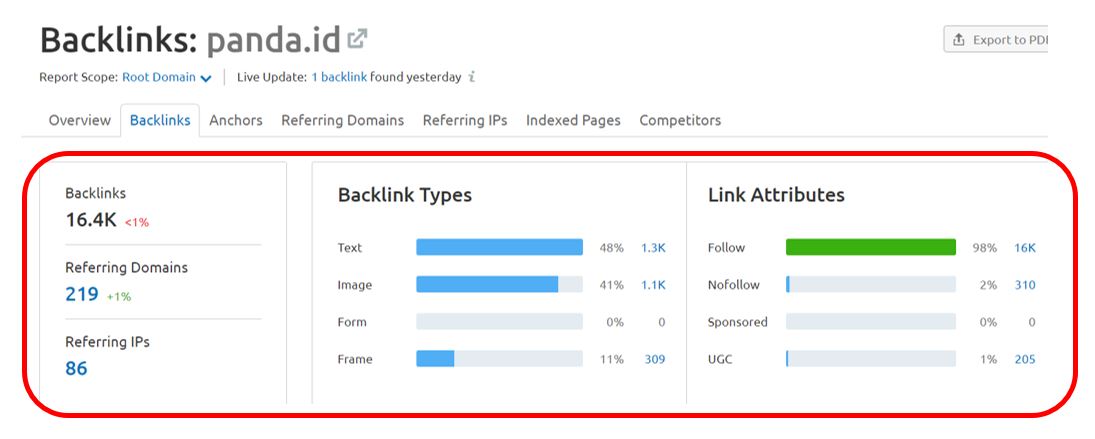1095x439 pixels.
Task: Open the Referring Domains tab
Action: tap(342, 120)
